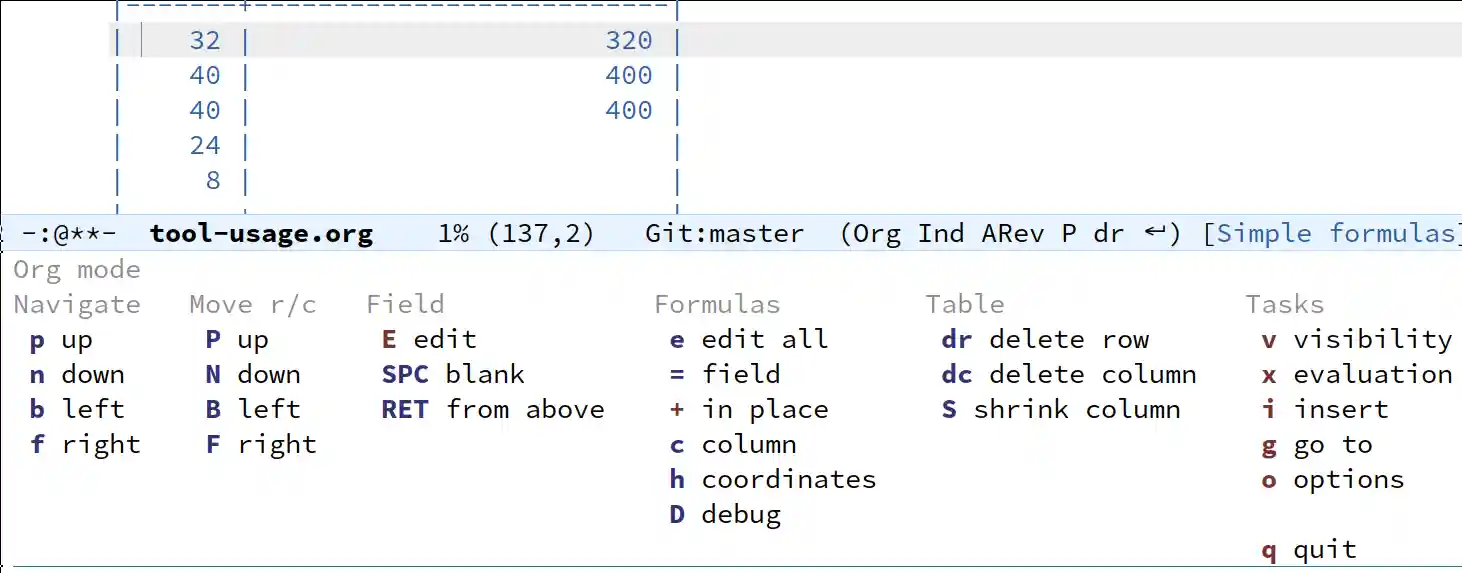Select 'RET from above' under Field
This screenshot has height=573, width=1462.
point(493,410)
